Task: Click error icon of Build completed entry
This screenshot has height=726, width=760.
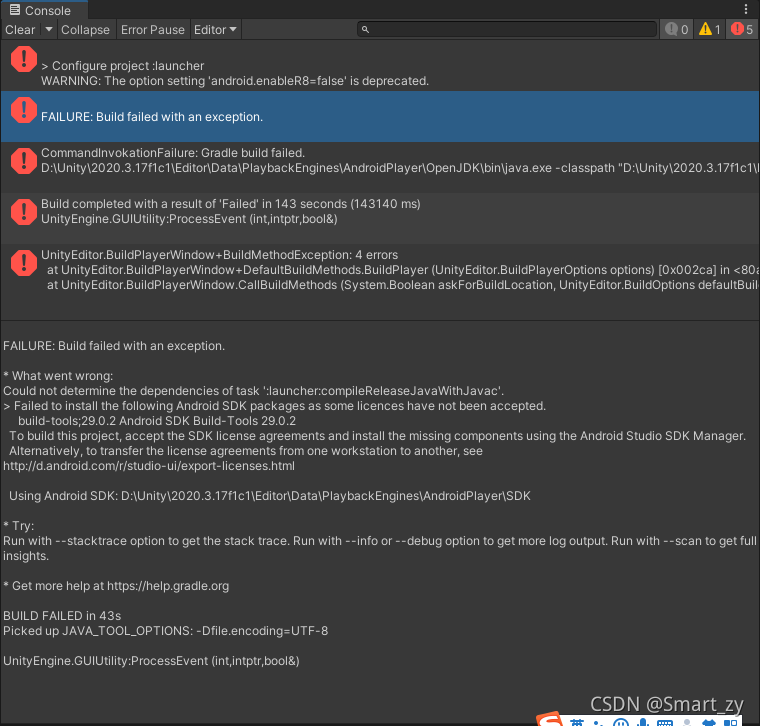Action: [24, 212]
